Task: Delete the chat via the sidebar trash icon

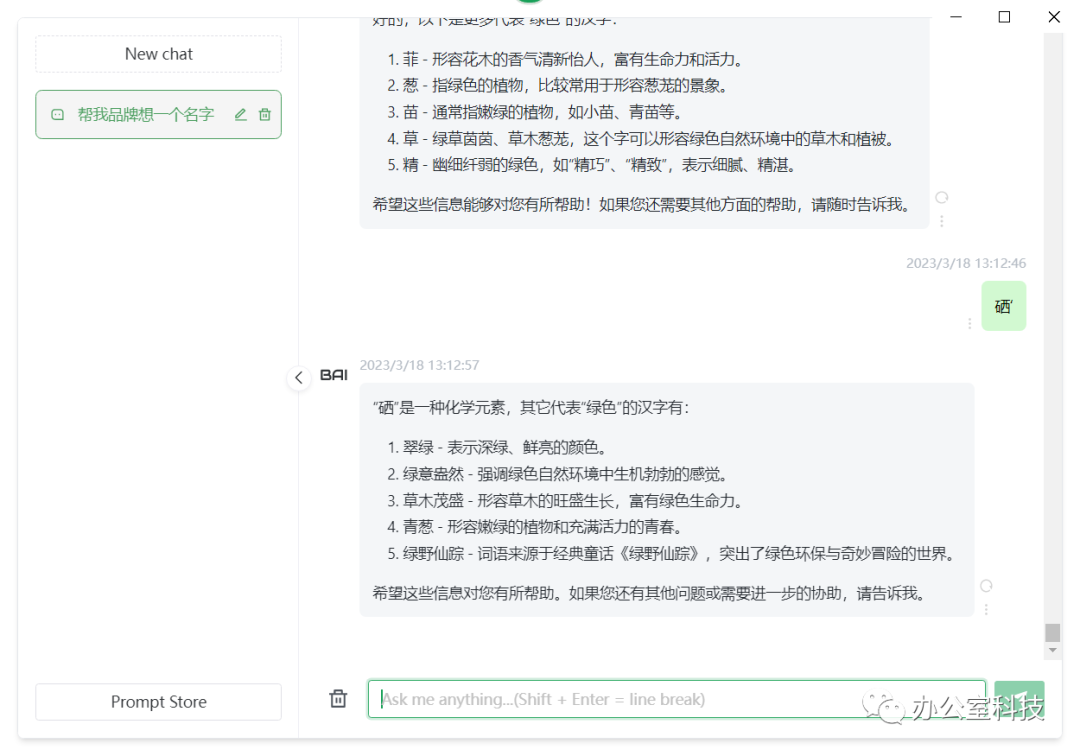Action: pyautogui.click(x=264, y=114)
